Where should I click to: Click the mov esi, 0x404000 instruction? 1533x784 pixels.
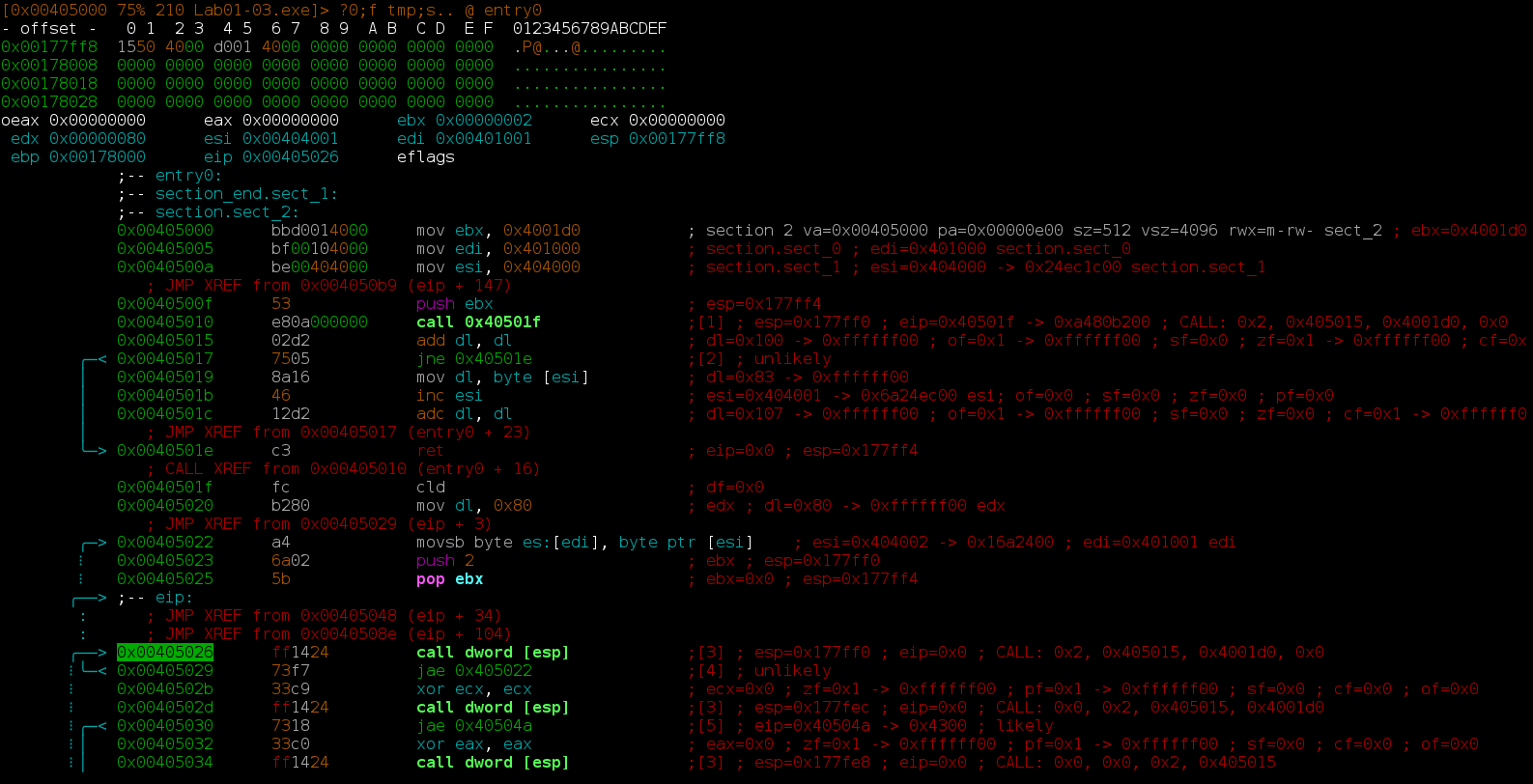pyautogui.click(x=498, y=266)
